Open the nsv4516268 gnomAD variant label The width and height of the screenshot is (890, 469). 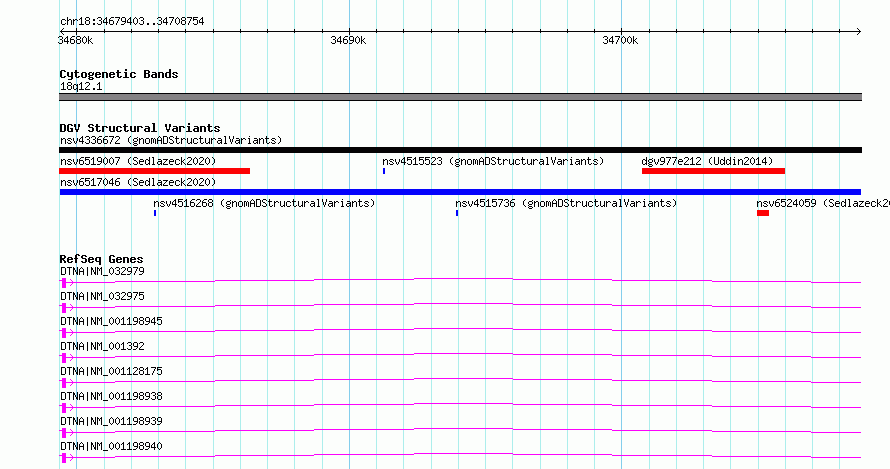pos(264,203)
